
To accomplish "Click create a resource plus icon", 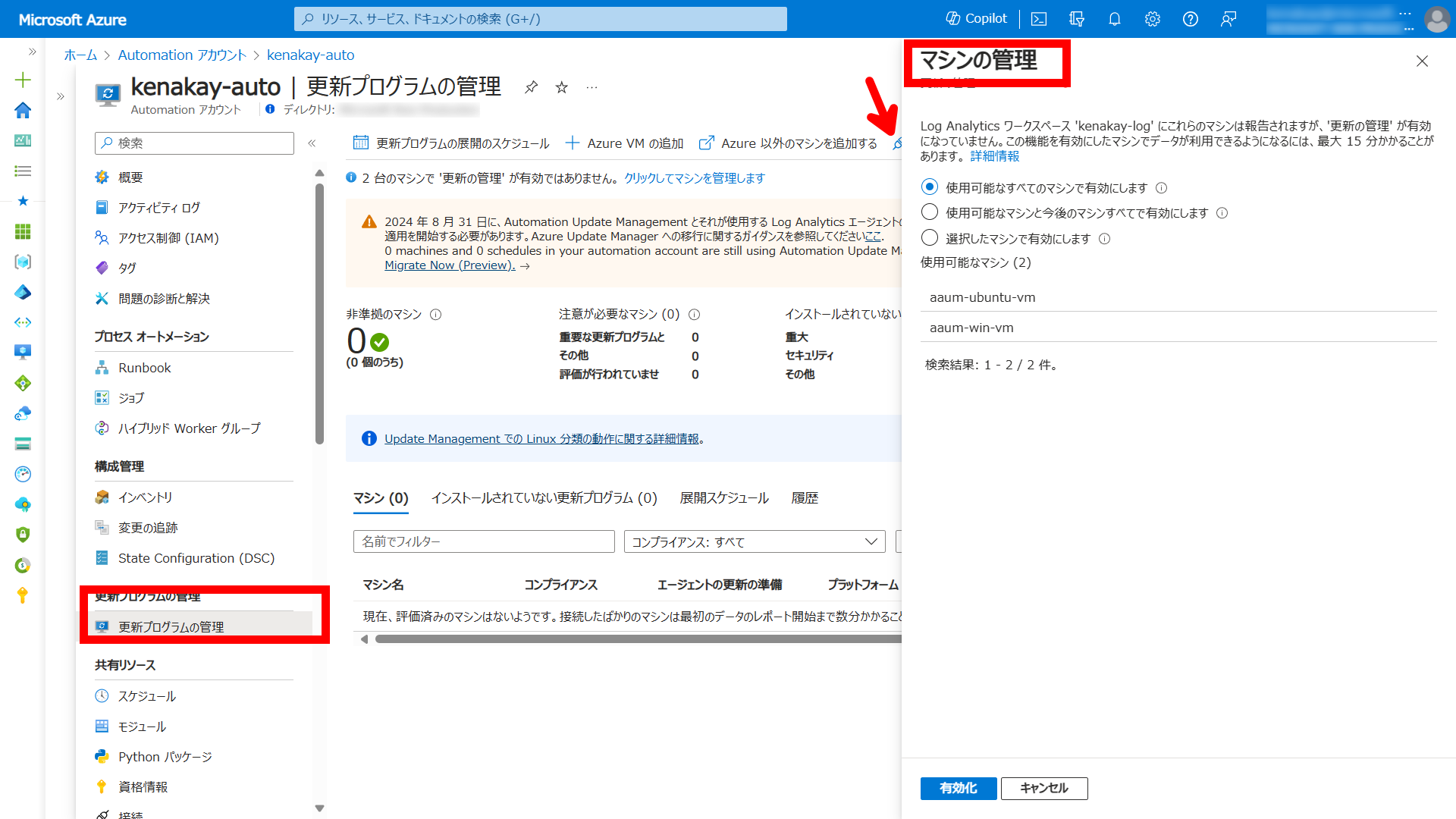I will point(23,80).
